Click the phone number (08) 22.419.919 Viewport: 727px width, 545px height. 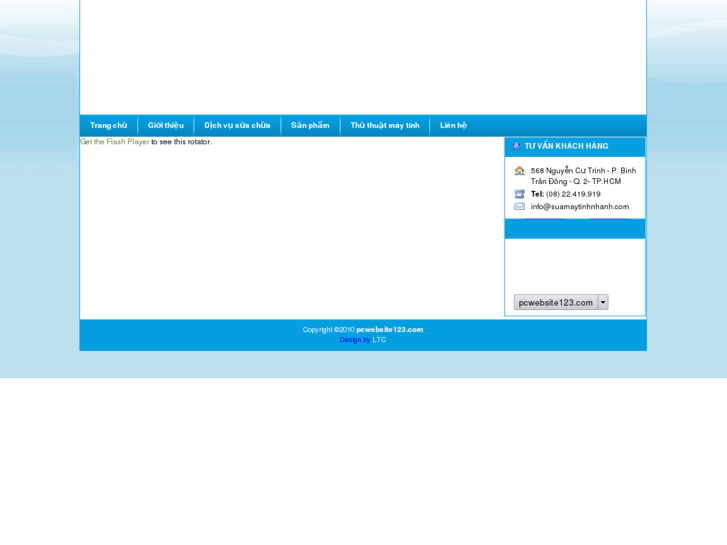(x=573, y=194)
